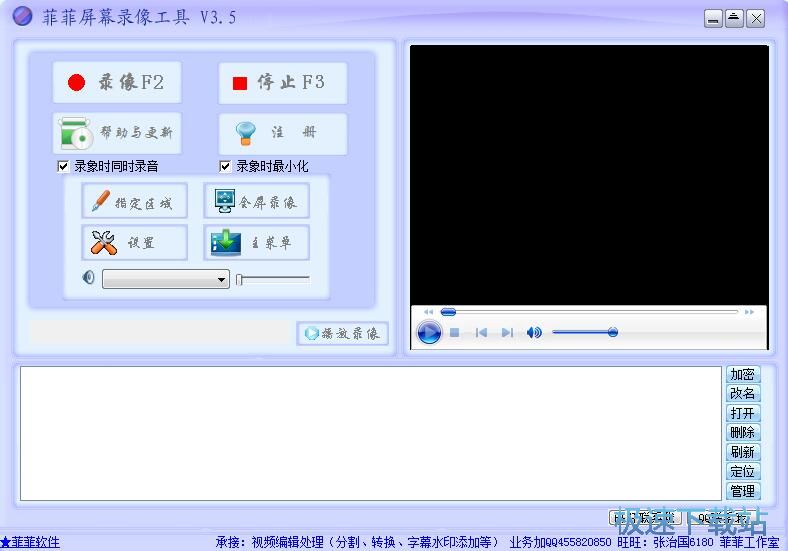The image size is (788, 551).
Task: Start recording with 录像F2 button
Action: [117, 82]
